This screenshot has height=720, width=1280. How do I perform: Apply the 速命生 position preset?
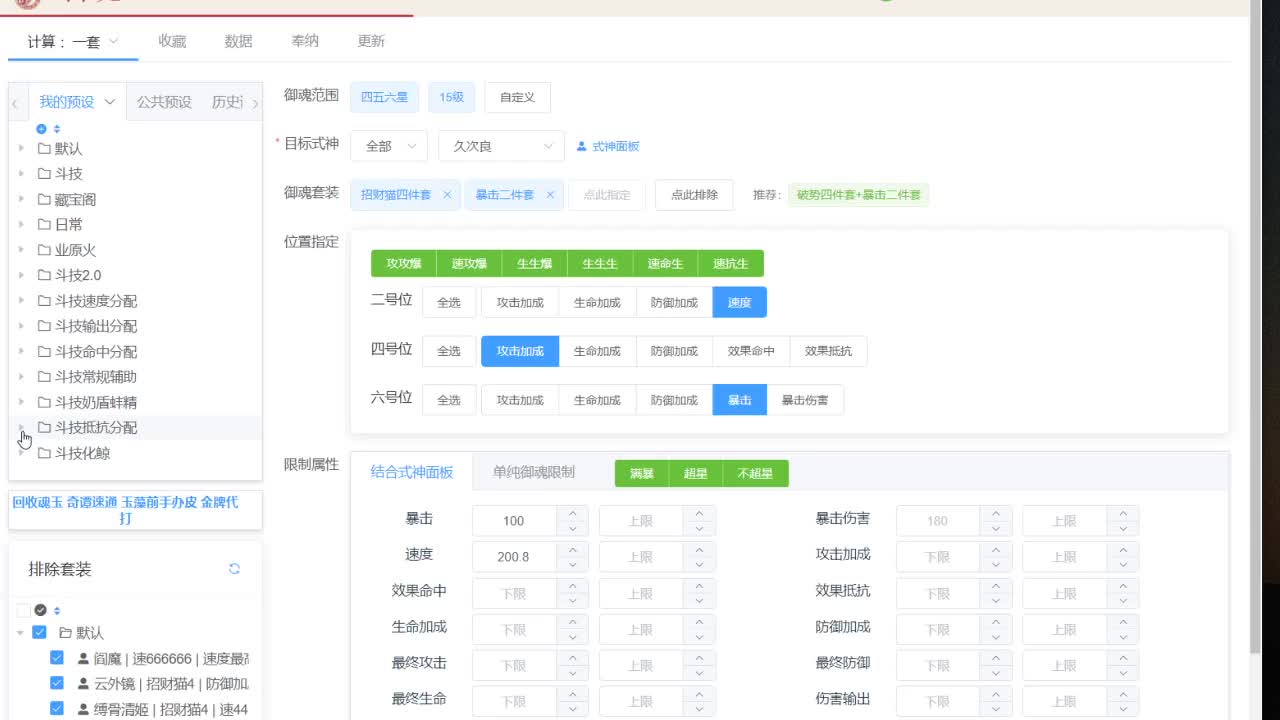[665, 264]
